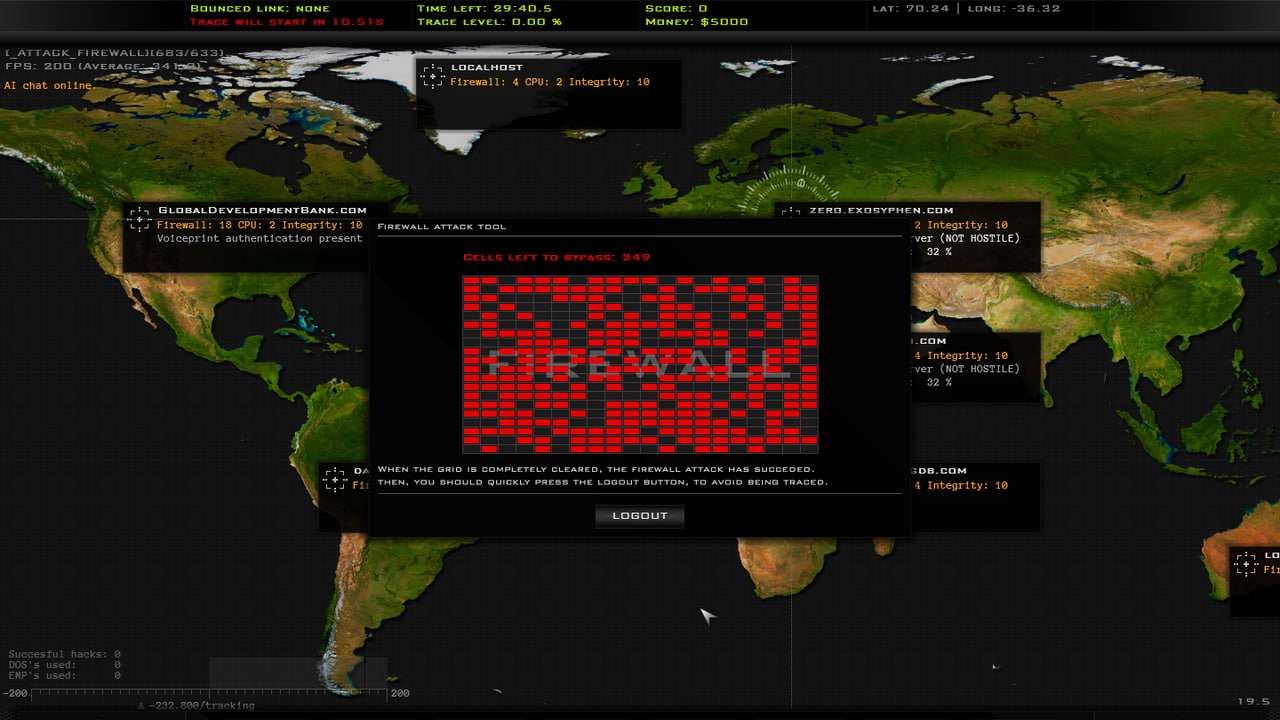Click the "DOS's used: 0" statistic
The image size is (1280, 720).
click(x=64, y=665)
